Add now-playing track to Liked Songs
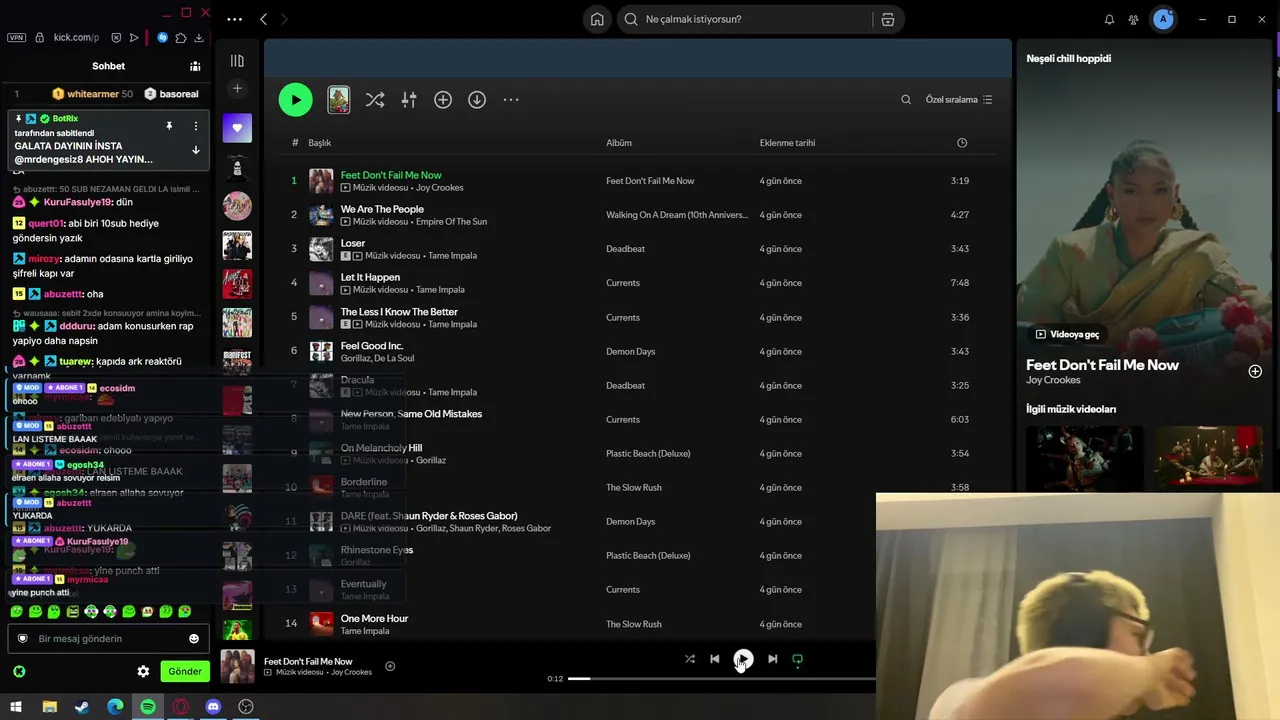Viewport: 1280px width, 720px height. click(x=390, y=666)
